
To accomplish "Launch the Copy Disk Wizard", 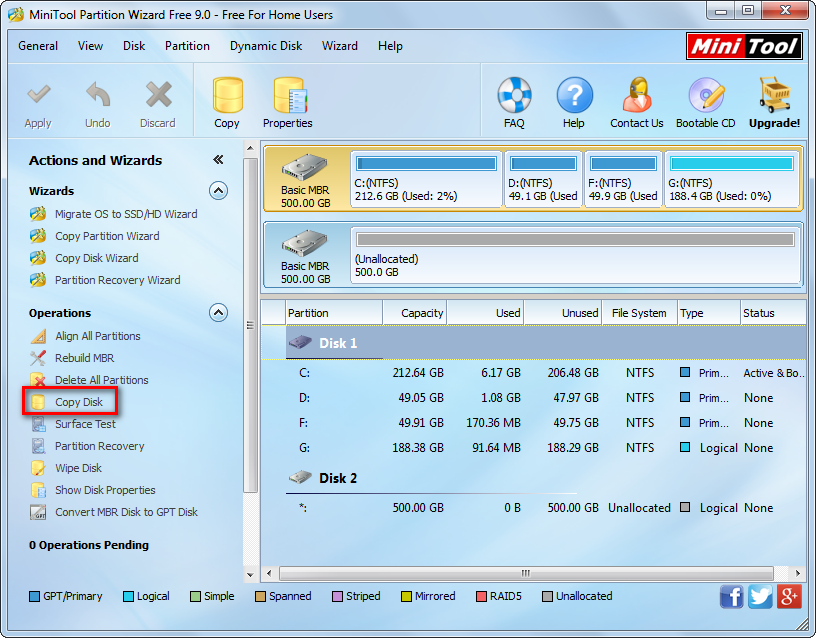I will (x=97, y=258).
